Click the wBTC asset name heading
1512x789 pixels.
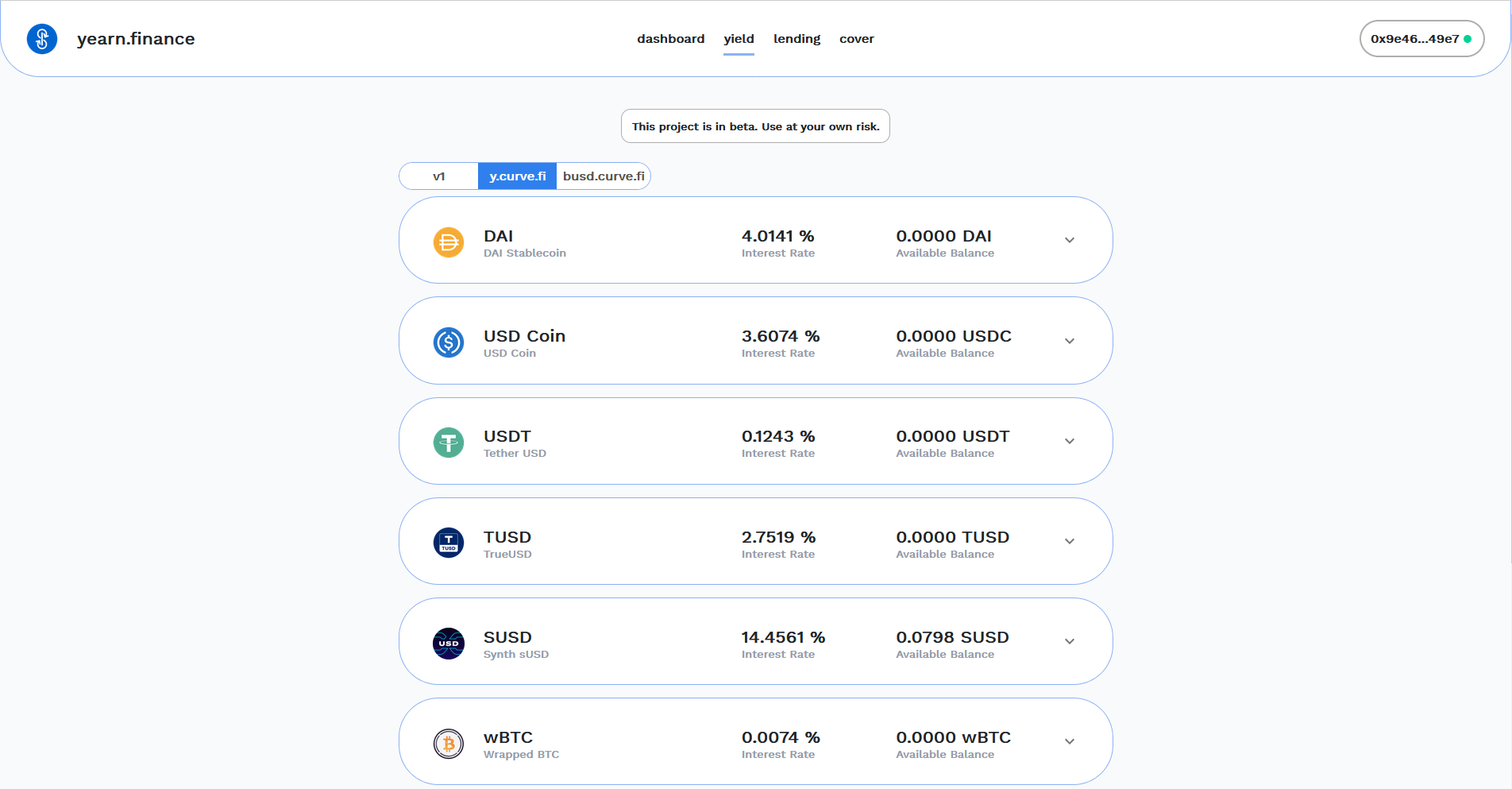tap(508, 737)
